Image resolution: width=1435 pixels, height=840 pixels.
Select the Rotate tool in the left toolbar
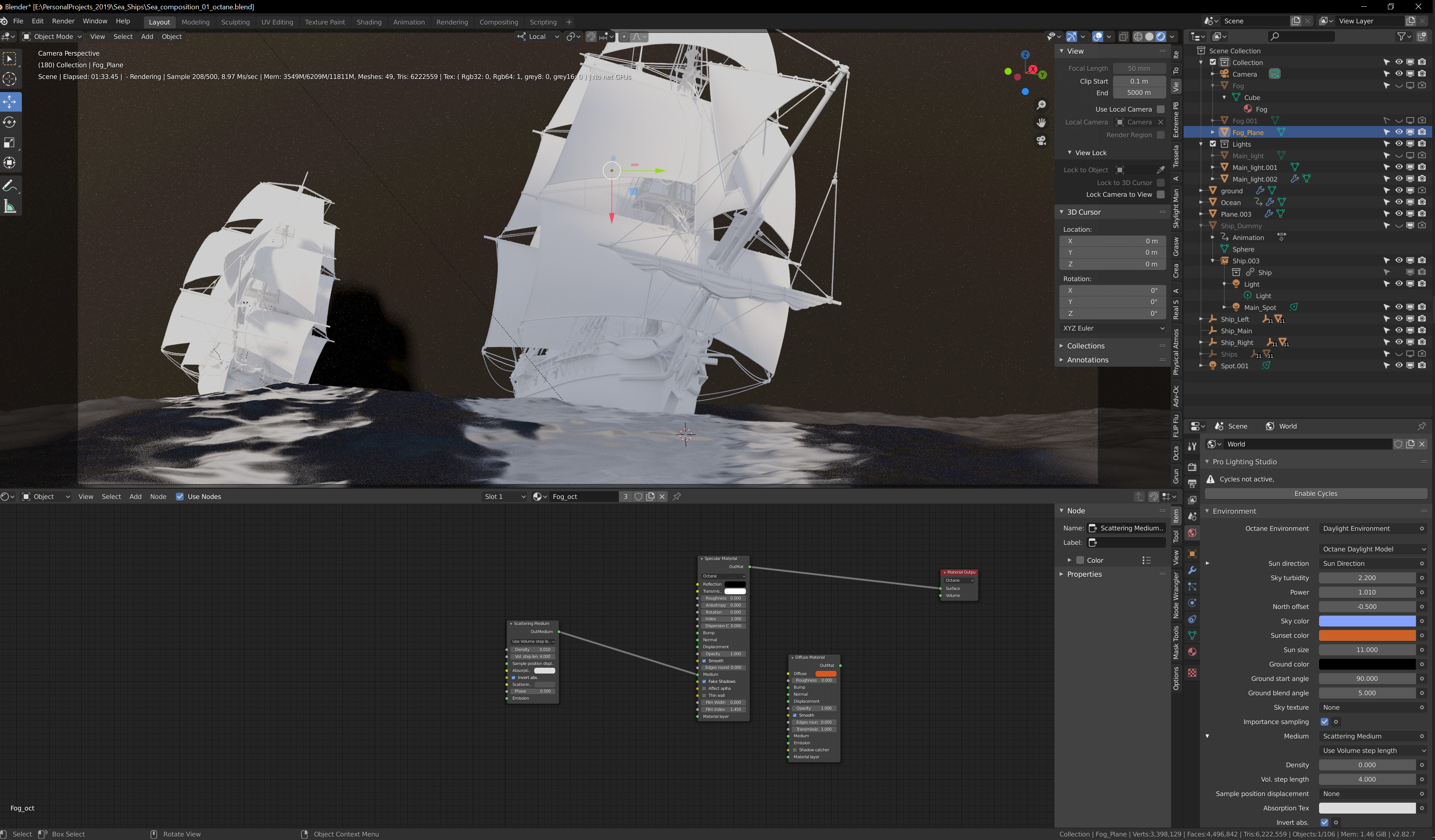(10, 122)
